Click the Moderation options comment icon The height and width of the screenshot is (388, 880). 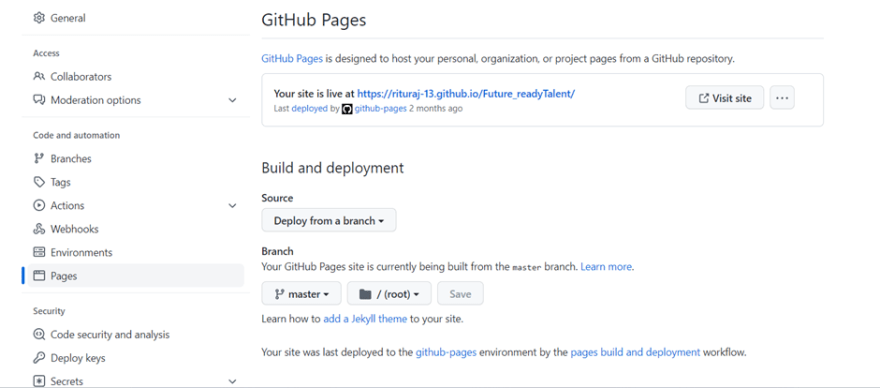tap(39, 100)
